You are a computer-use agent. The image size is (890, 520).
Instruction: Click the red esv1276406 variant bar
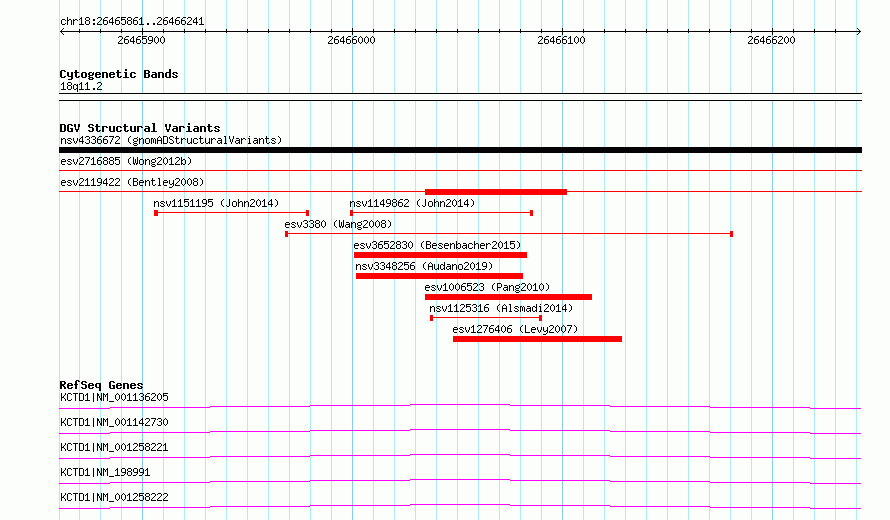click(537, 339)
